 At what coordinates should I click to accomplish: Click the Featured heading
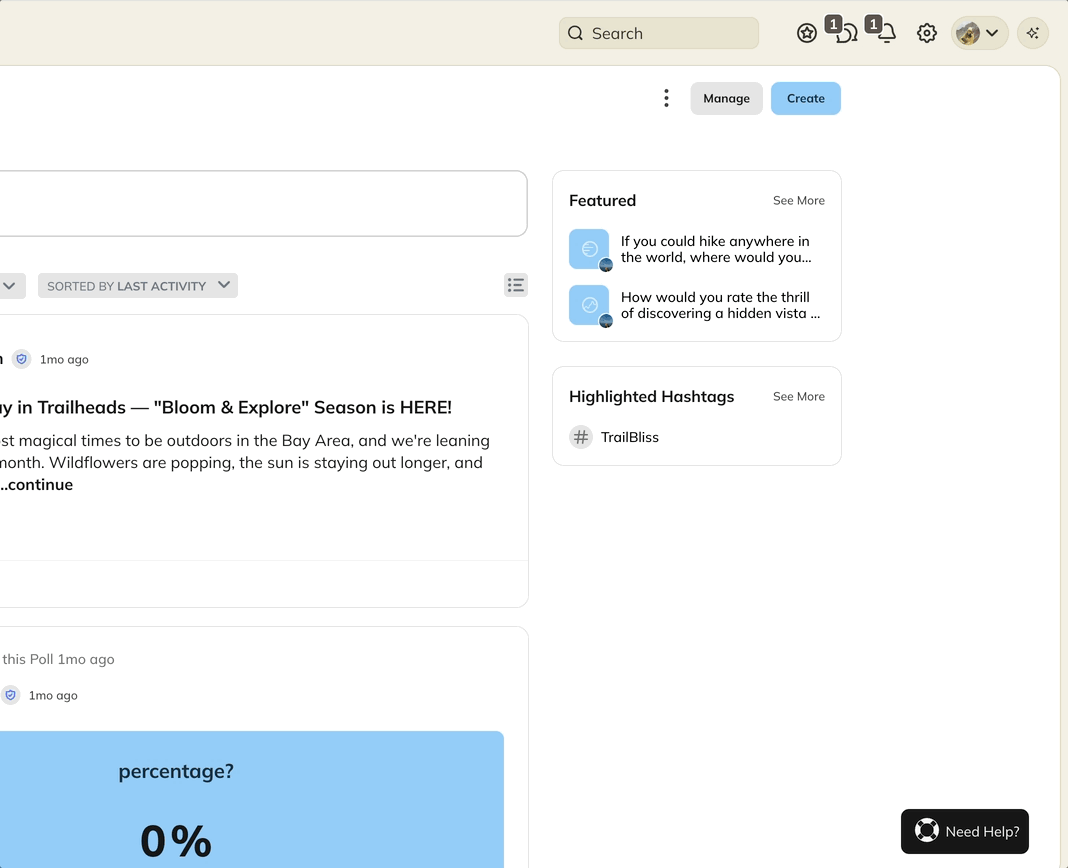(x=602, y=200)
